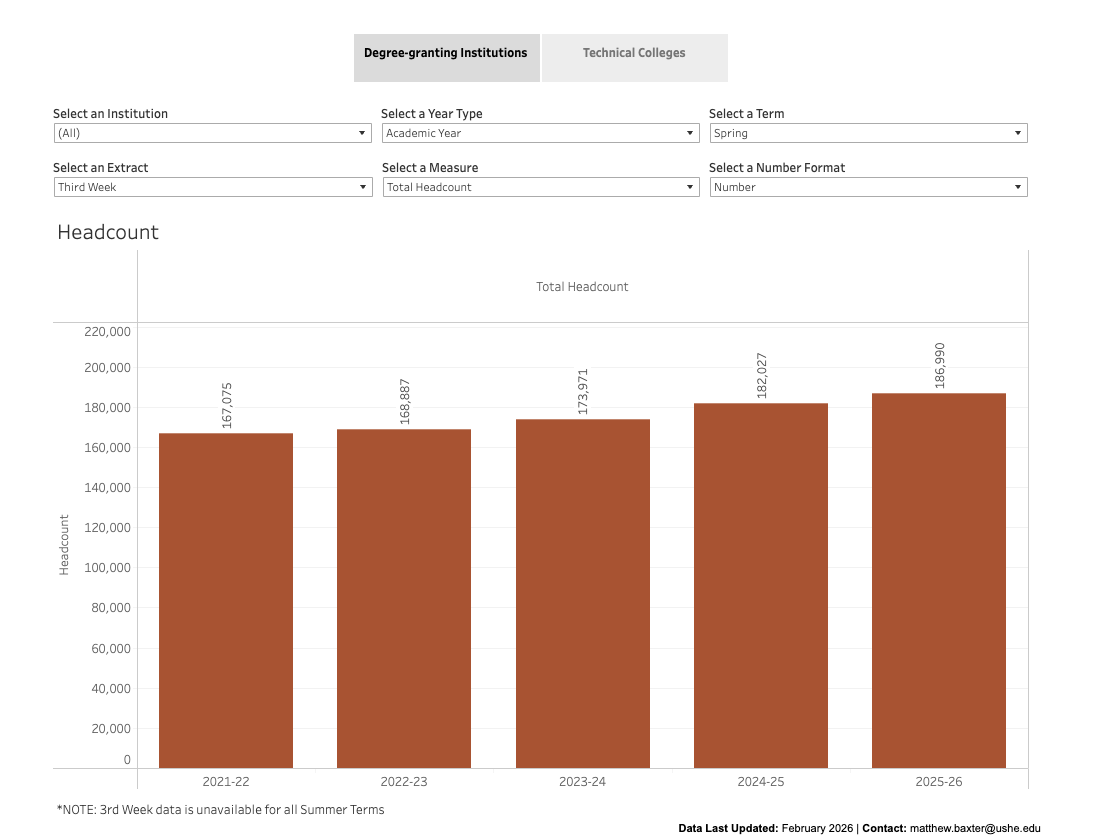This screenshot has height=840, width=1103.
Task: Click the 186,990 bar value label
Action: tap(939, 366)
